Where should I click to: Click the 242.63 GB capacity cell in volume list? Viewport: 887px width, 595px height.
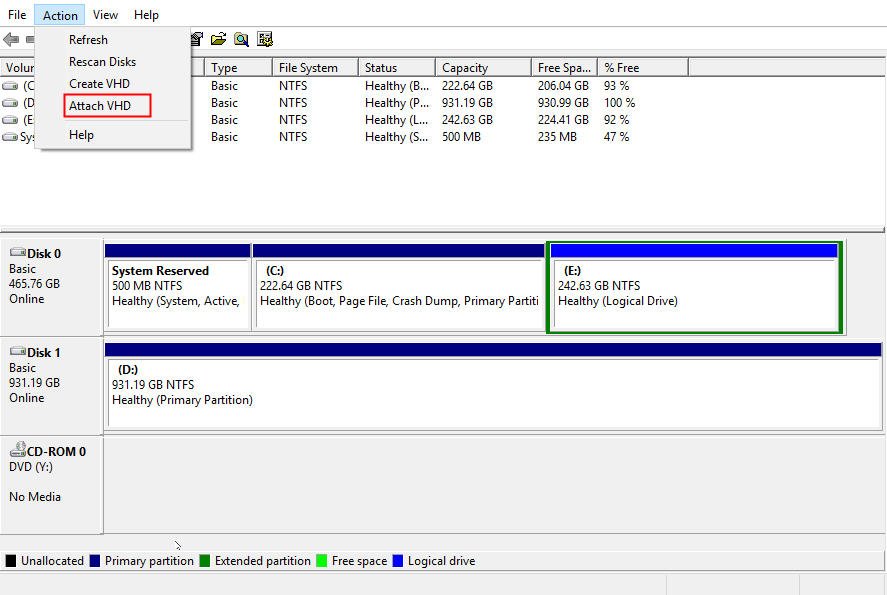(467, 120)
